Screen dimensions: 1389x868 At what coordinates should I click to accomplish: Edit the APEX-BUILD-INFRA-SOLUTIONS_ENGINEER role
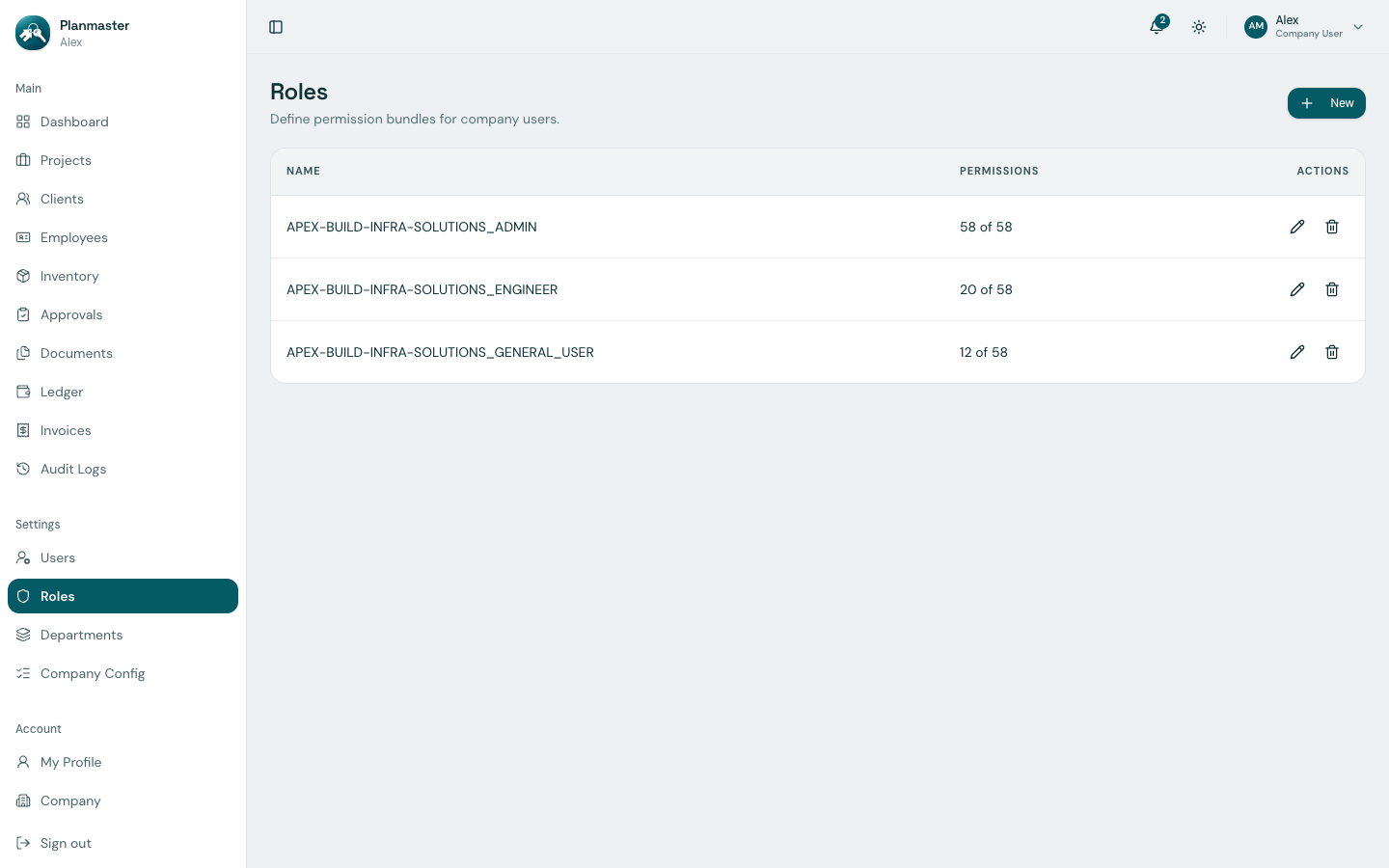pos(1297,289)
